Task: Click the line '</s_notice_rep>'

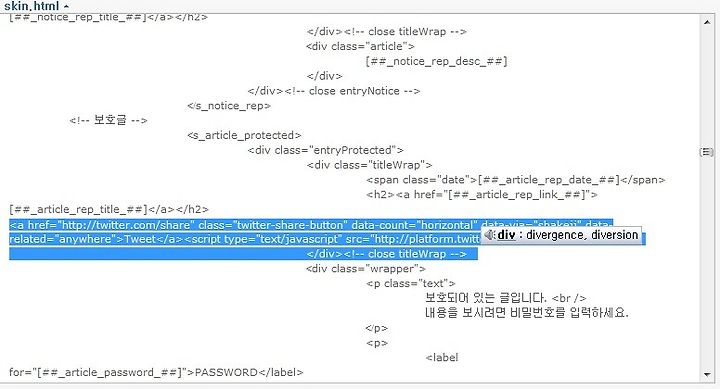Action: [229, 106]
